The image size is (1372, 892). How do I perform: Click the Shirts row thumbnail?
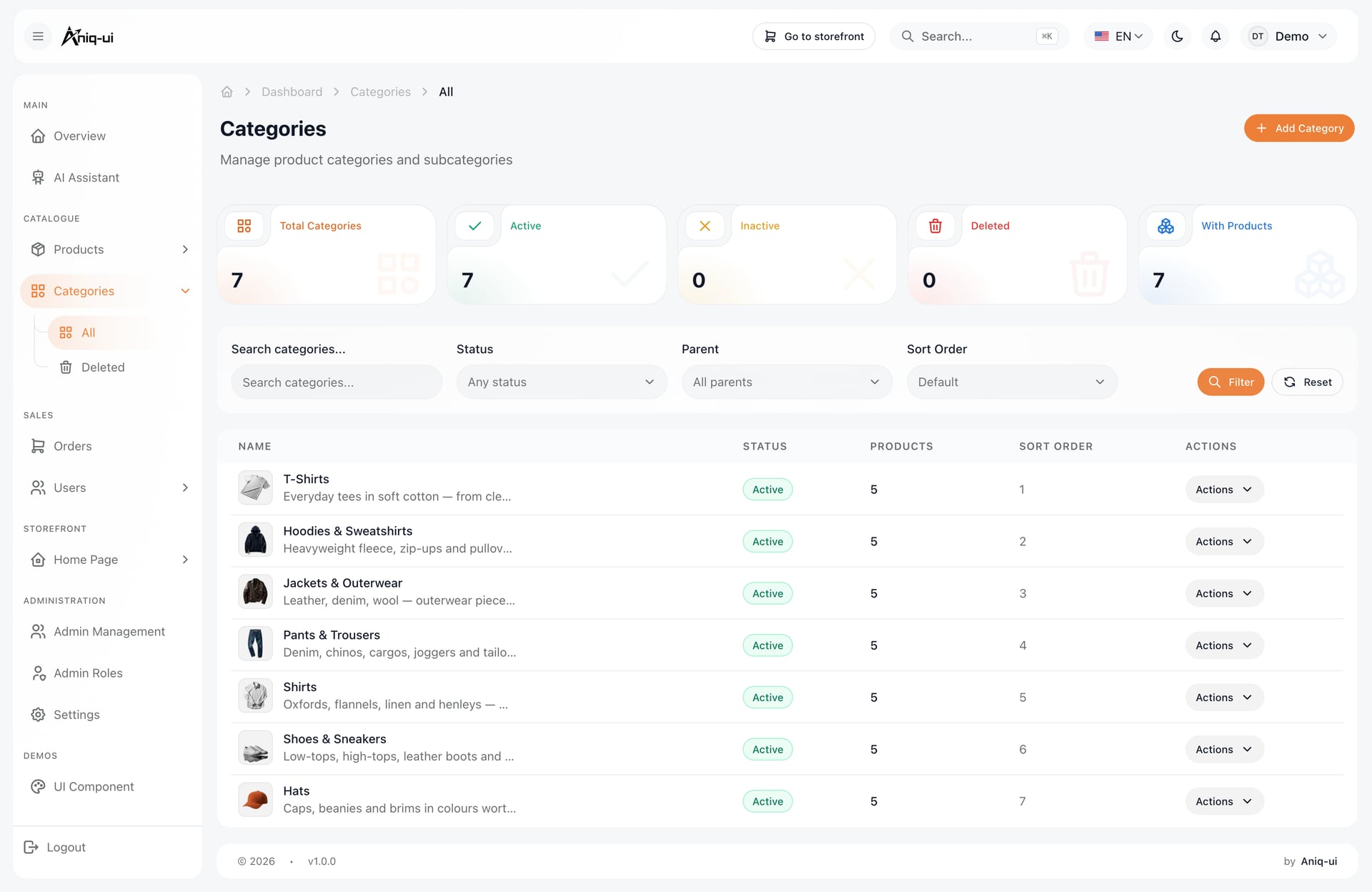click(x=255, y=697)
